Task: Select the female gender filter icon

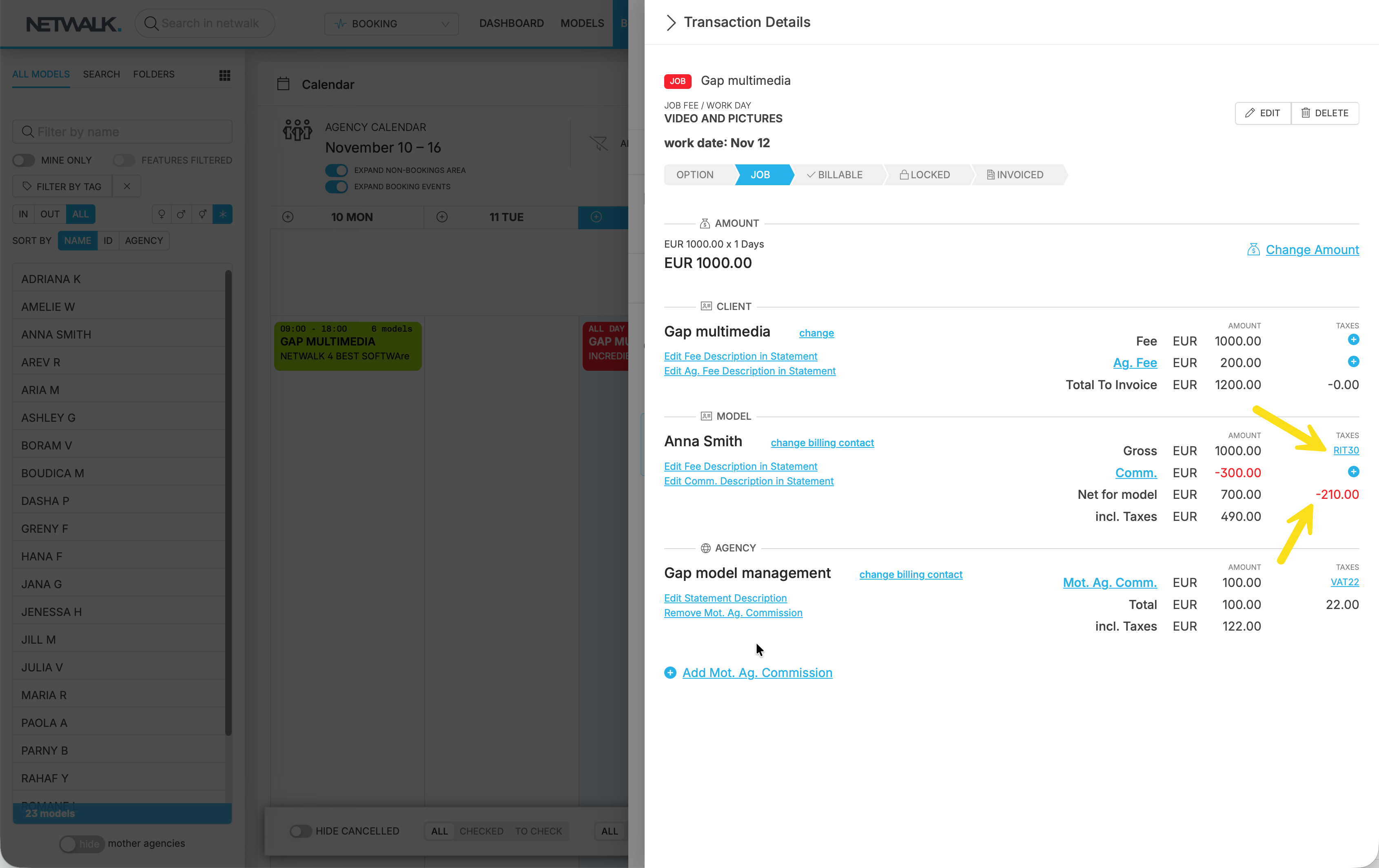Action: pyautogui.click(x=162, y=214)
